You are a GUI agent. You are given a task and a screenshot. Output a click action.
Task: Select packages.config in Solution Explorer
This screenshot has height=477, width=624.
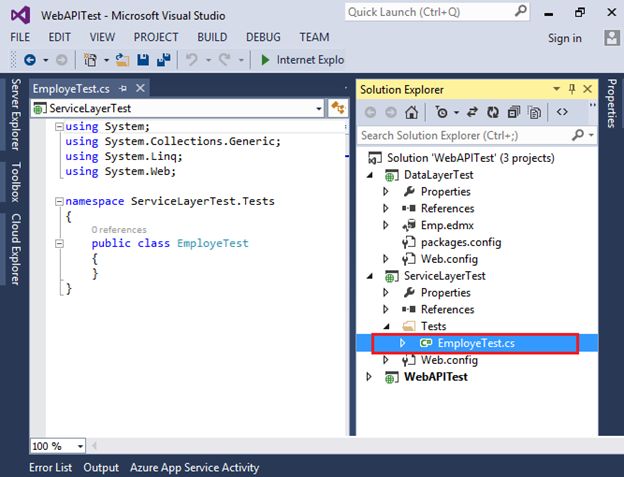click(x=461, y=242)
